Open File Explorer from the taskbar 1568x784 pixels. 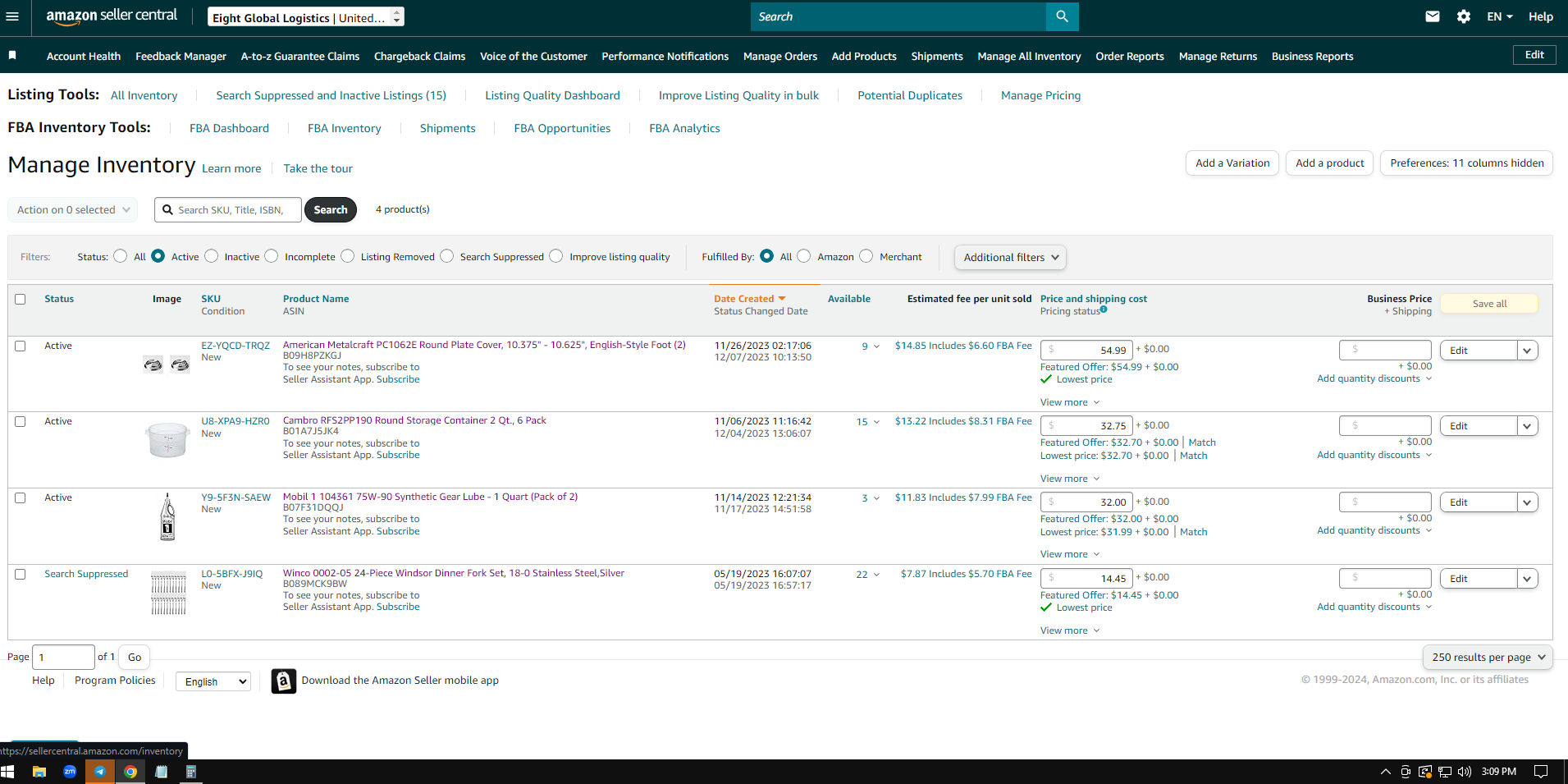coord(39,772)
